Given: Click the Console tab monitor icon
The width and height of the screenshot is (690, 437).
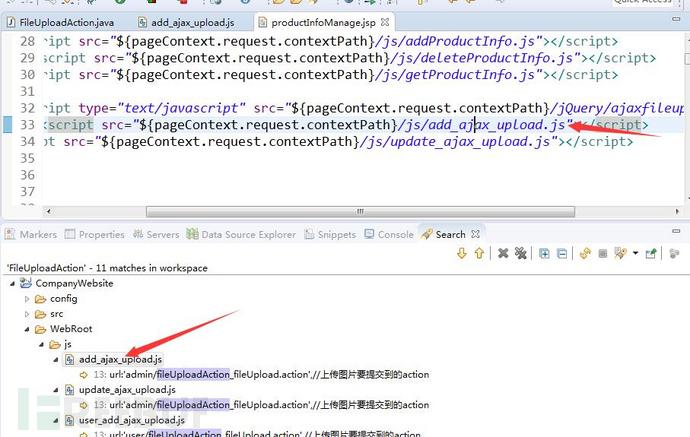Looking at the screenshot, I should (369, 234).
